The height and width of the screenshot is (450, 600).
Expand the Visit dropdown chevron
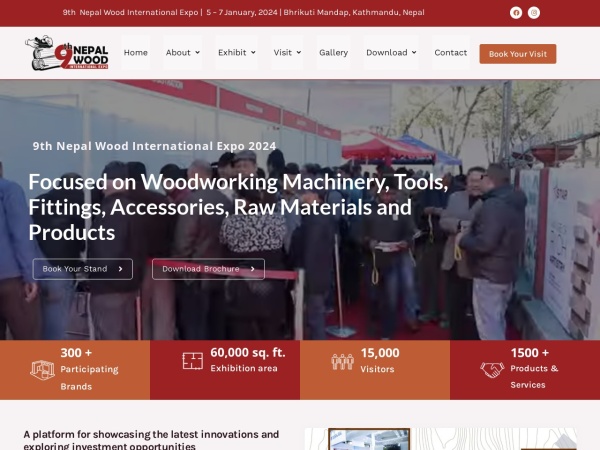[x=299, y=53]
